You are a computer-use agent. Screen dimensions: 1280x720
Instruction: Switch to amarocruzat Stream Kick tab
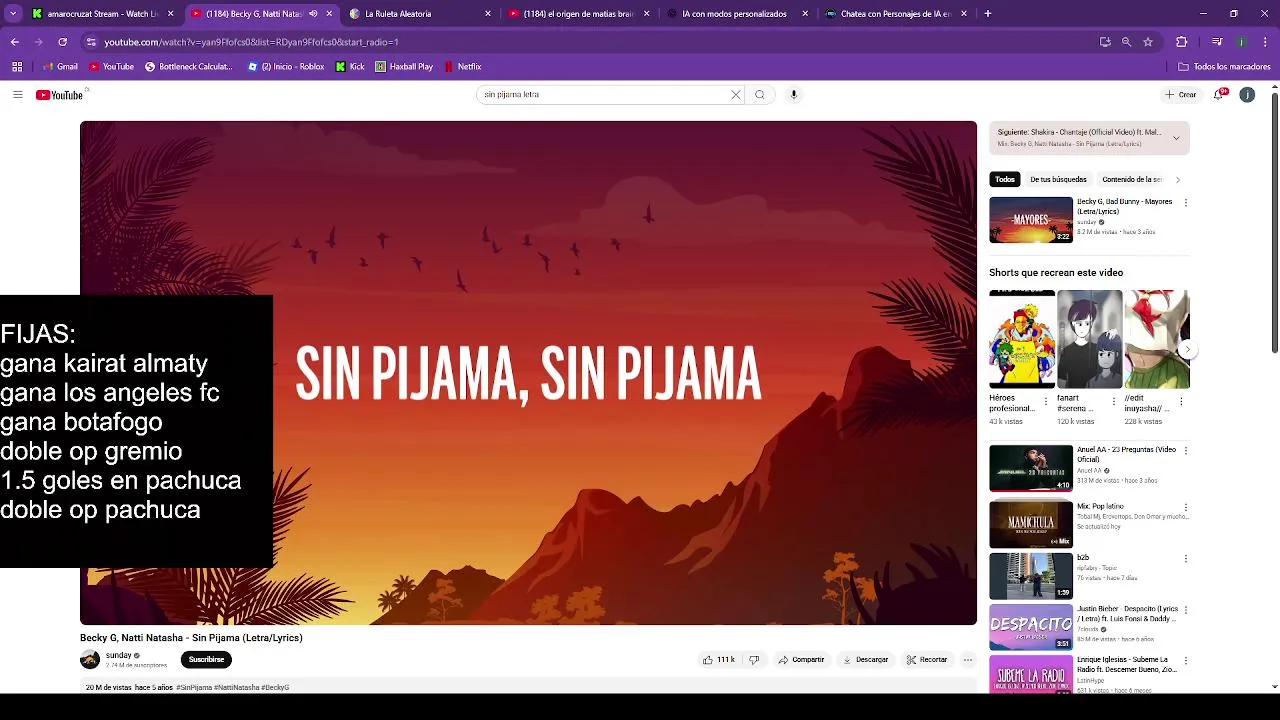(x=102, y=14)
